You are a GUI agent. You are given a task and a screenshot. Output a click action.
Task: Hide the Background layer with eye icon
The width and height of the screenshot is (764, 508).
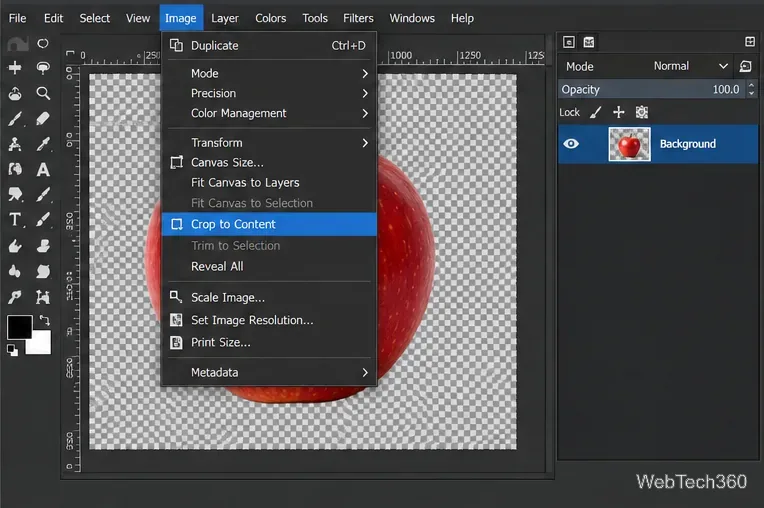tap(571, 144)
